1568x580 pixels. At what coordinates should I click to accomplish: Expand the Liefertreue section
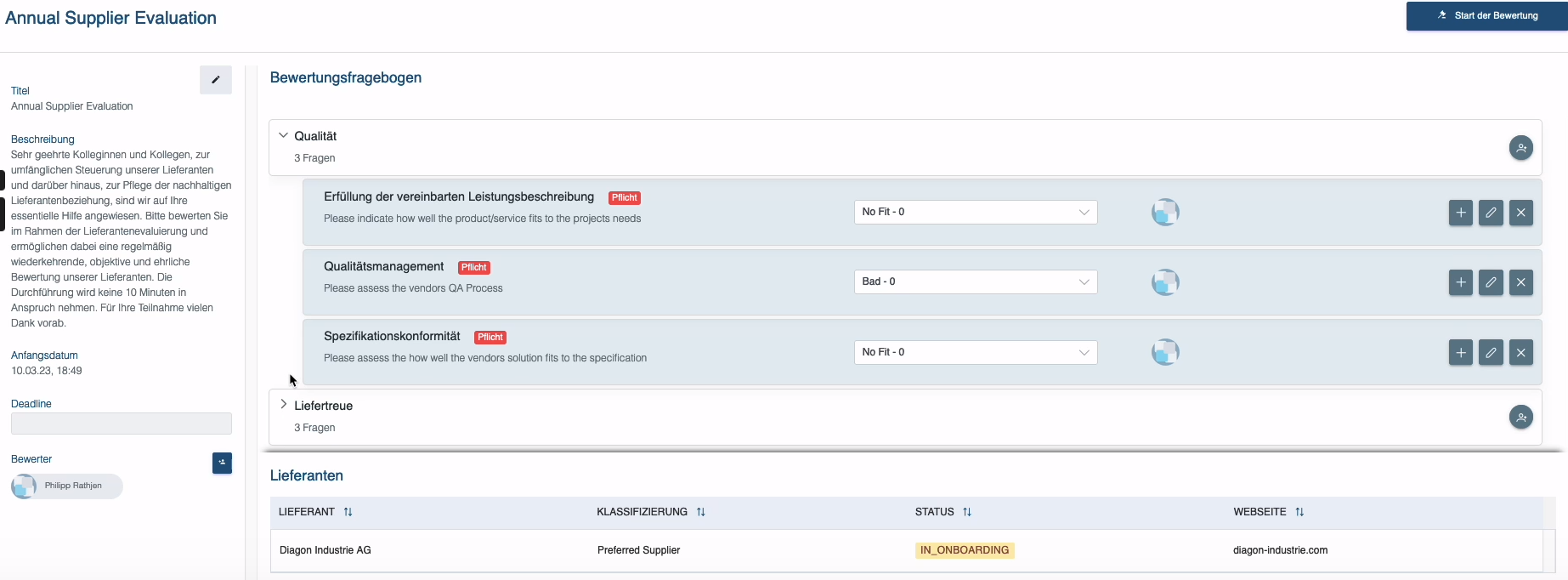284,405
